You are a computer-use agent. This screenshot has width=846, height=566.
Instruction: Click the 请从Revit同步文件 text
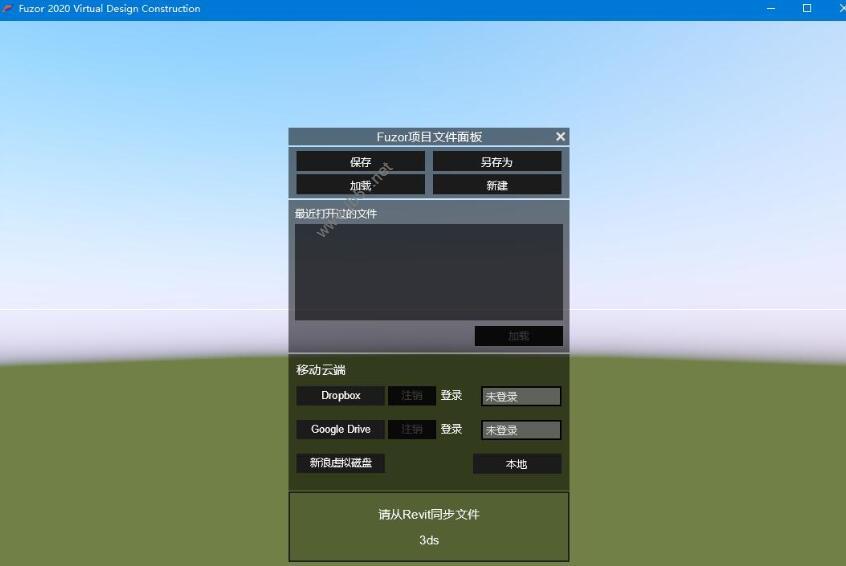[x=429, y=514]
